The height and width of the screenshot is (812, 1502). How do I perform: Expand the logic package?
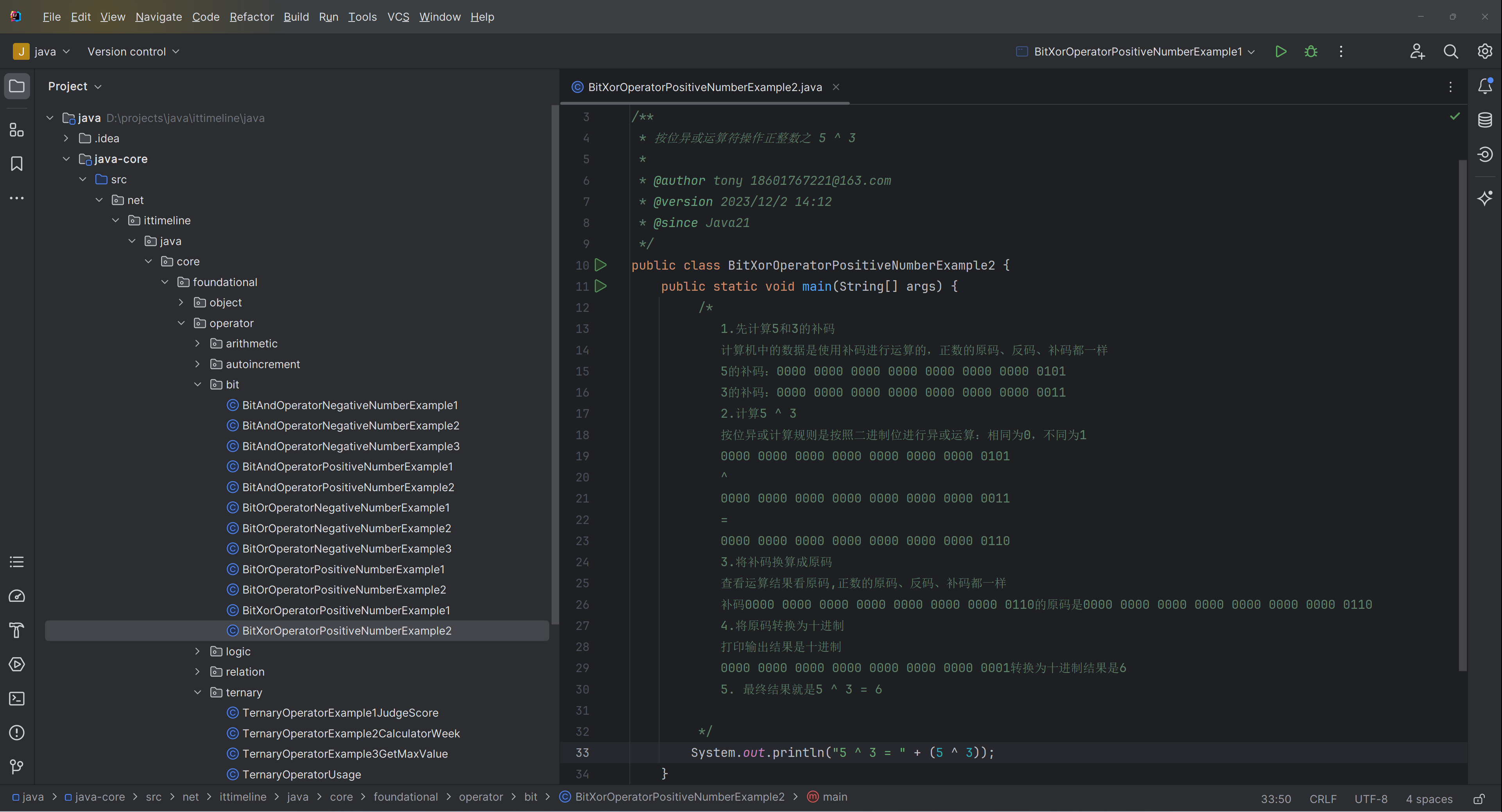[197, 651]
